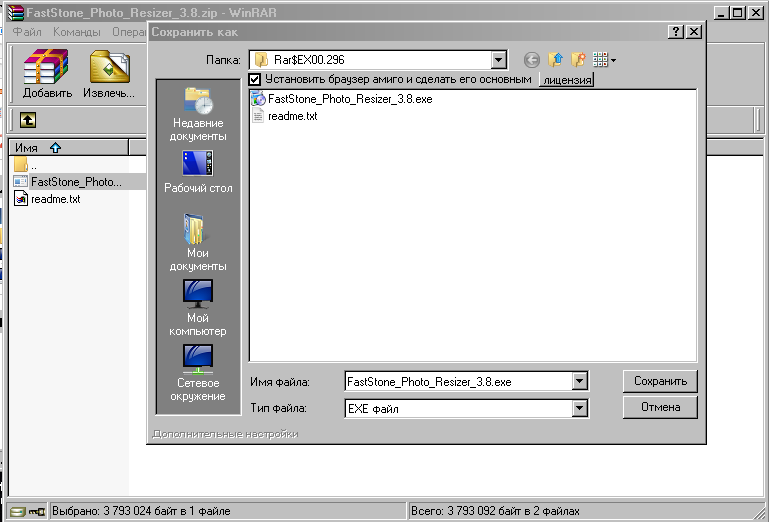Open Недавние документы in places bar
This screenshot has height=522, width=769.
pos(198,115)
